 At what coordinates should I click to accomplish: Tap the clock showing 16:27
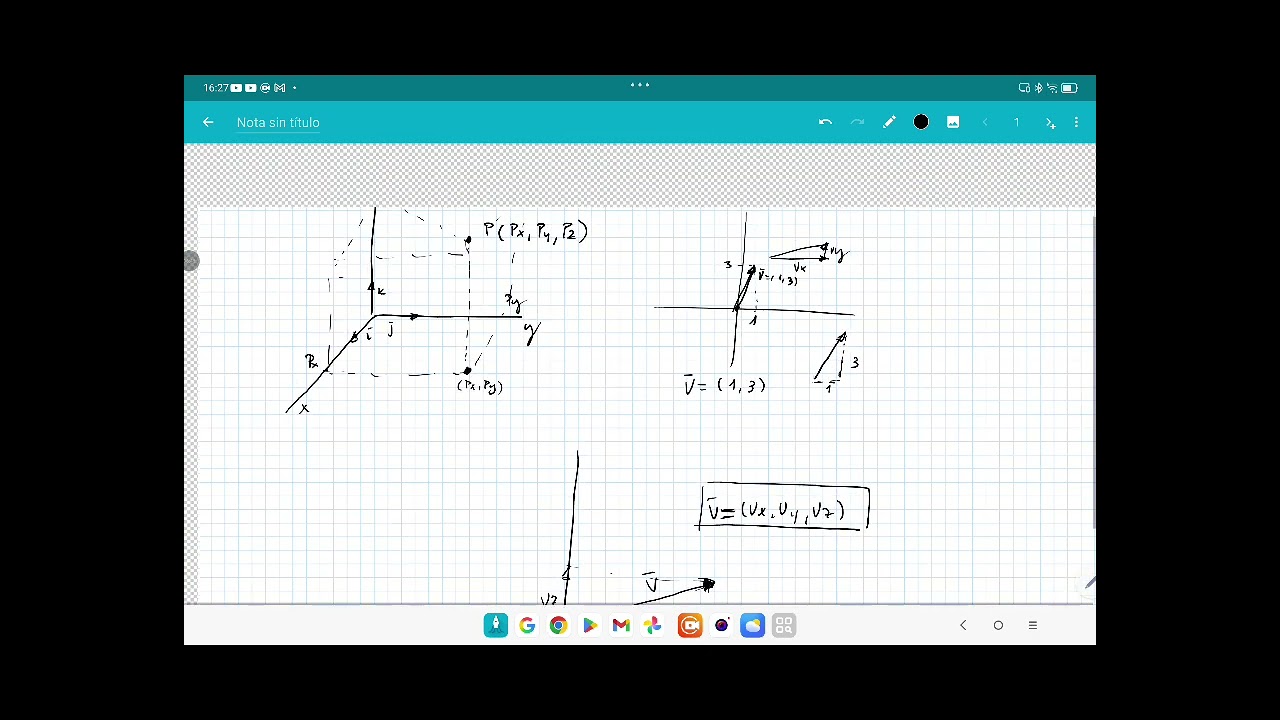215,88
